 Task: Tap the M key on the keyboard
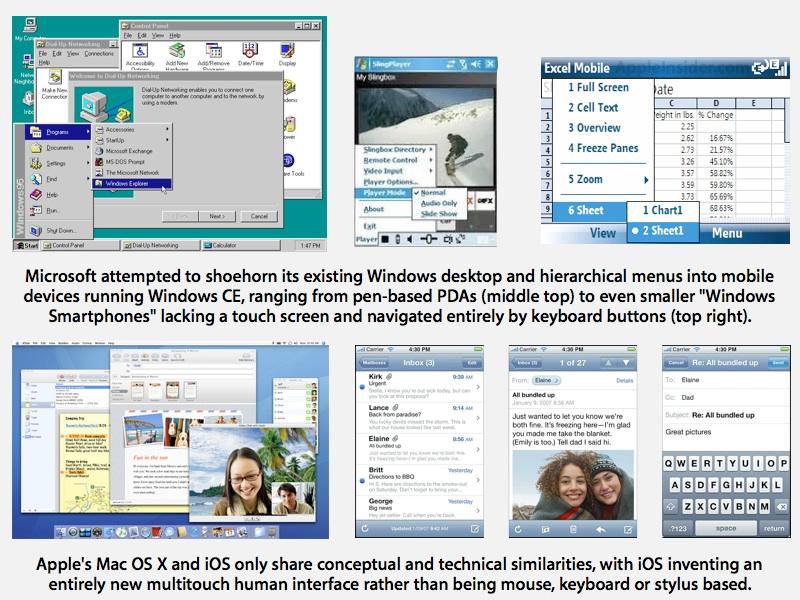point(764,506)
